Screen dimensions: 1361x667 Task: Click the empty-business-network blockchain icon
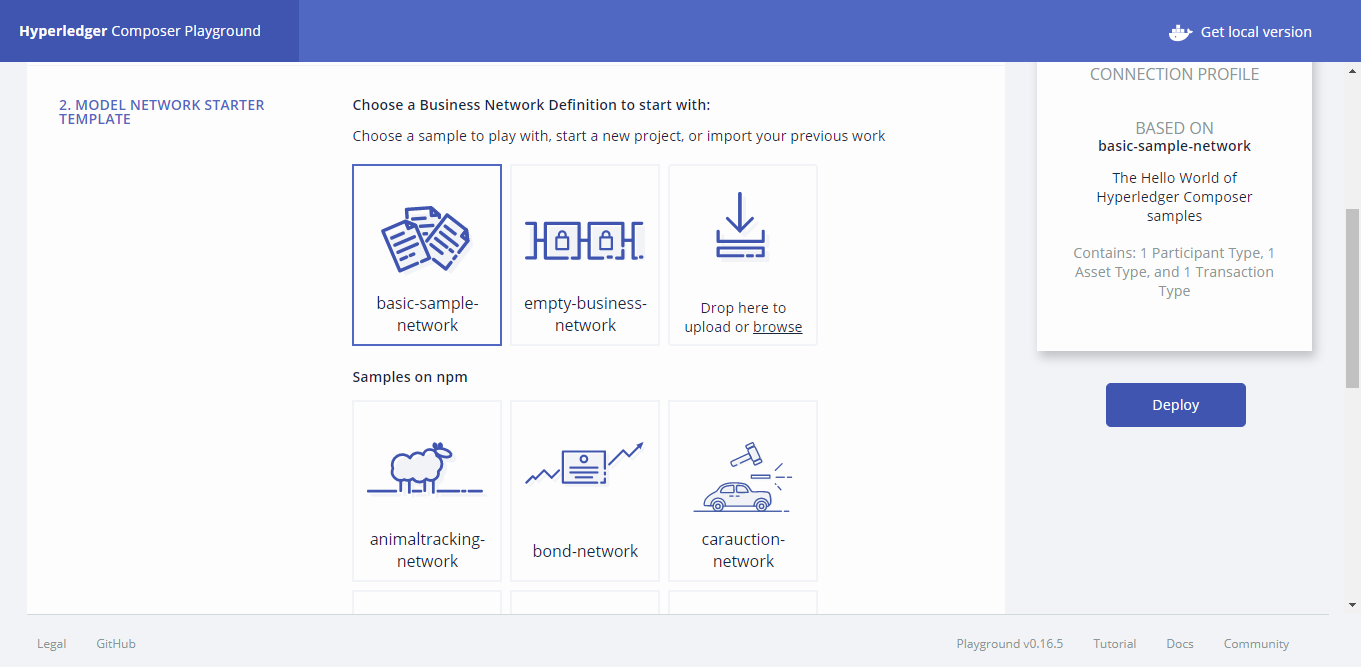pyautogui.click(x=585, y=240)
